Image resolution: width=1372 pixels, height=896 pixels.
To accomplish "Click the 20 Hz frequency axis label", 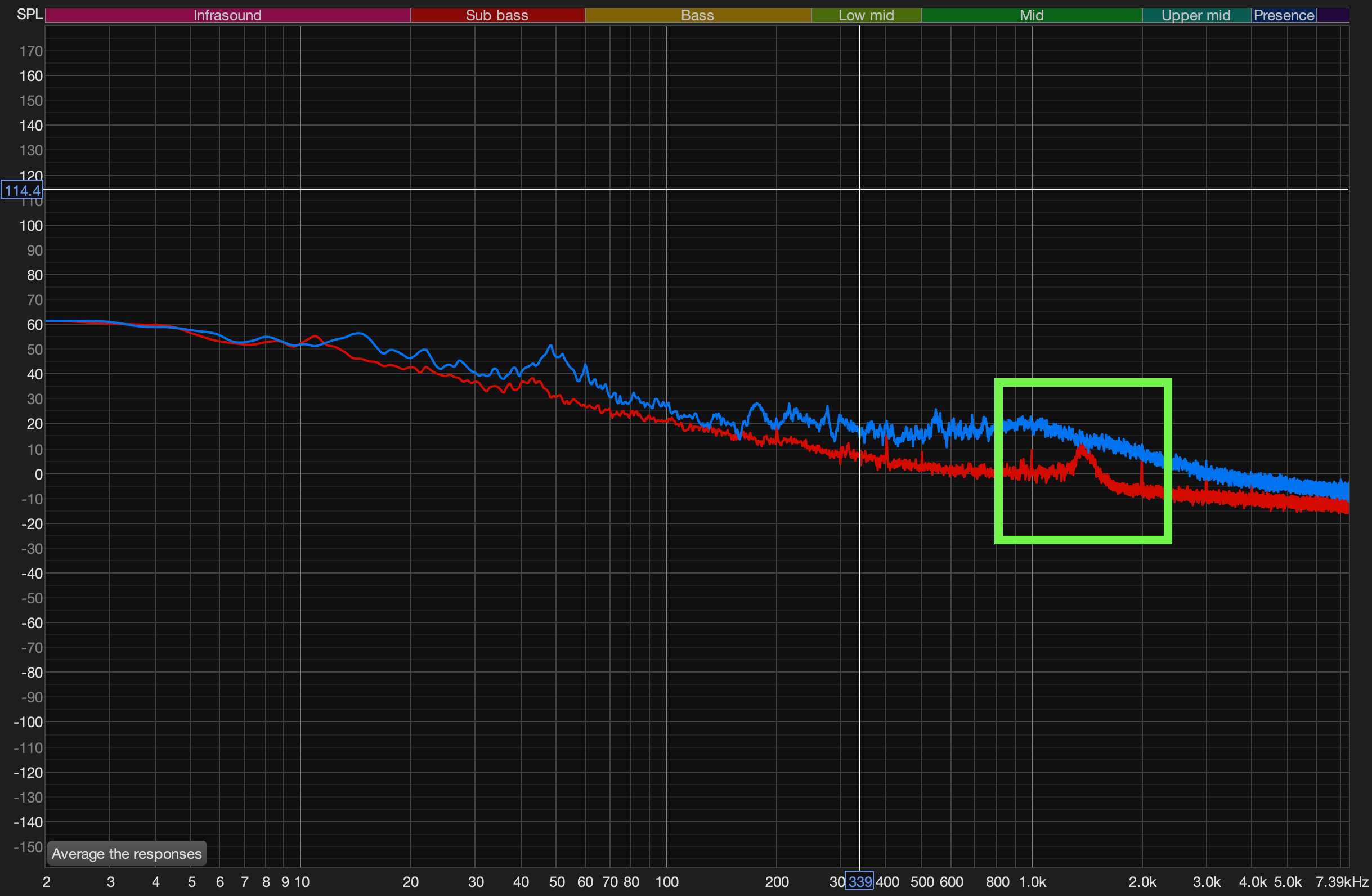I will click(x=410, y=881).
